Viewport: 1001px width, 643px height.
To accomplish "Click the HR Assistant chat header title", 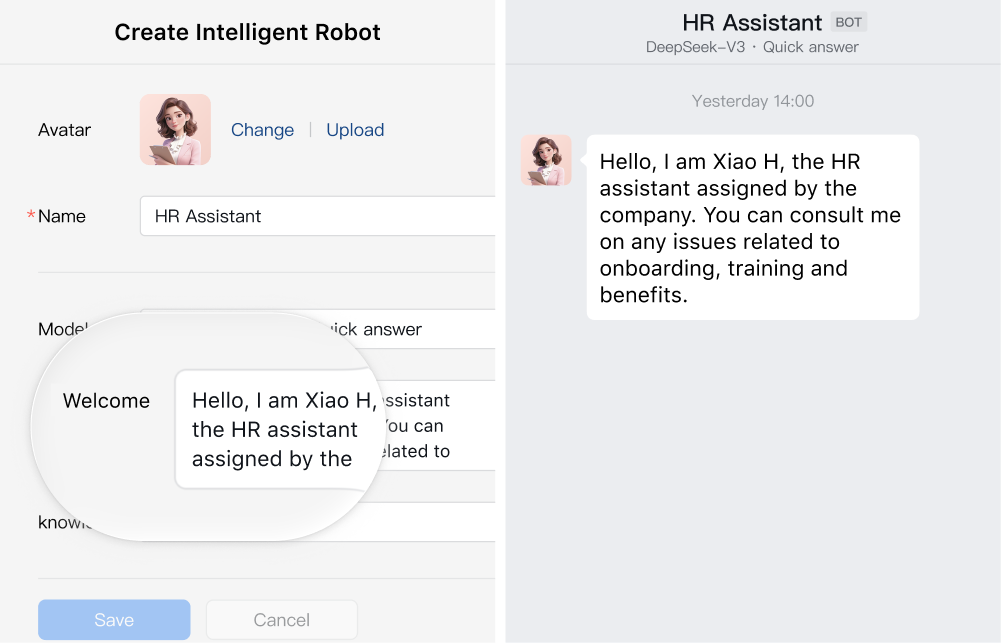I will (x=752, y=22).
